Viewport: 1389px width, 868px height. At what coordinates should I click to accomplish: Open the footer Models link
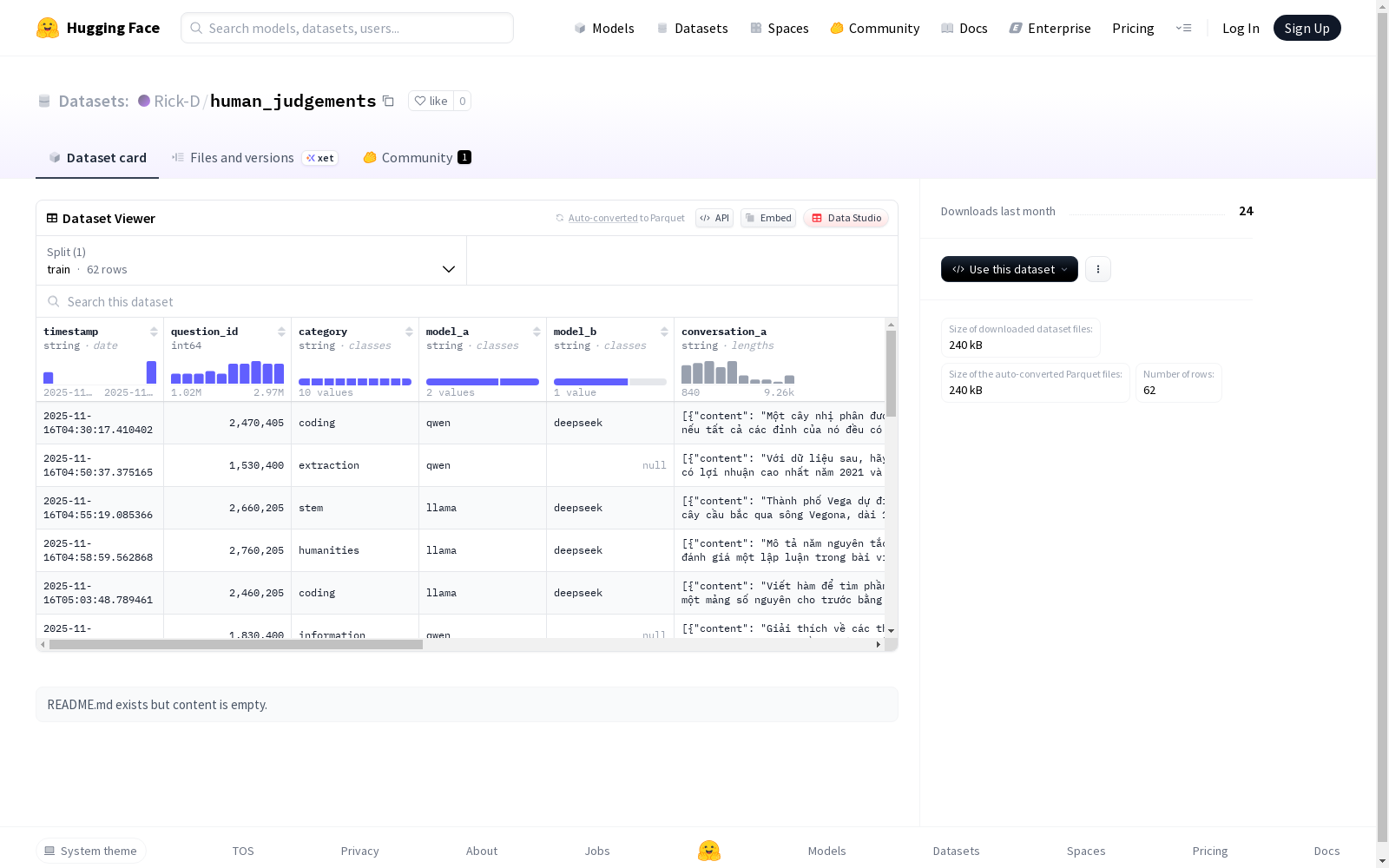(x=827, y=851)
